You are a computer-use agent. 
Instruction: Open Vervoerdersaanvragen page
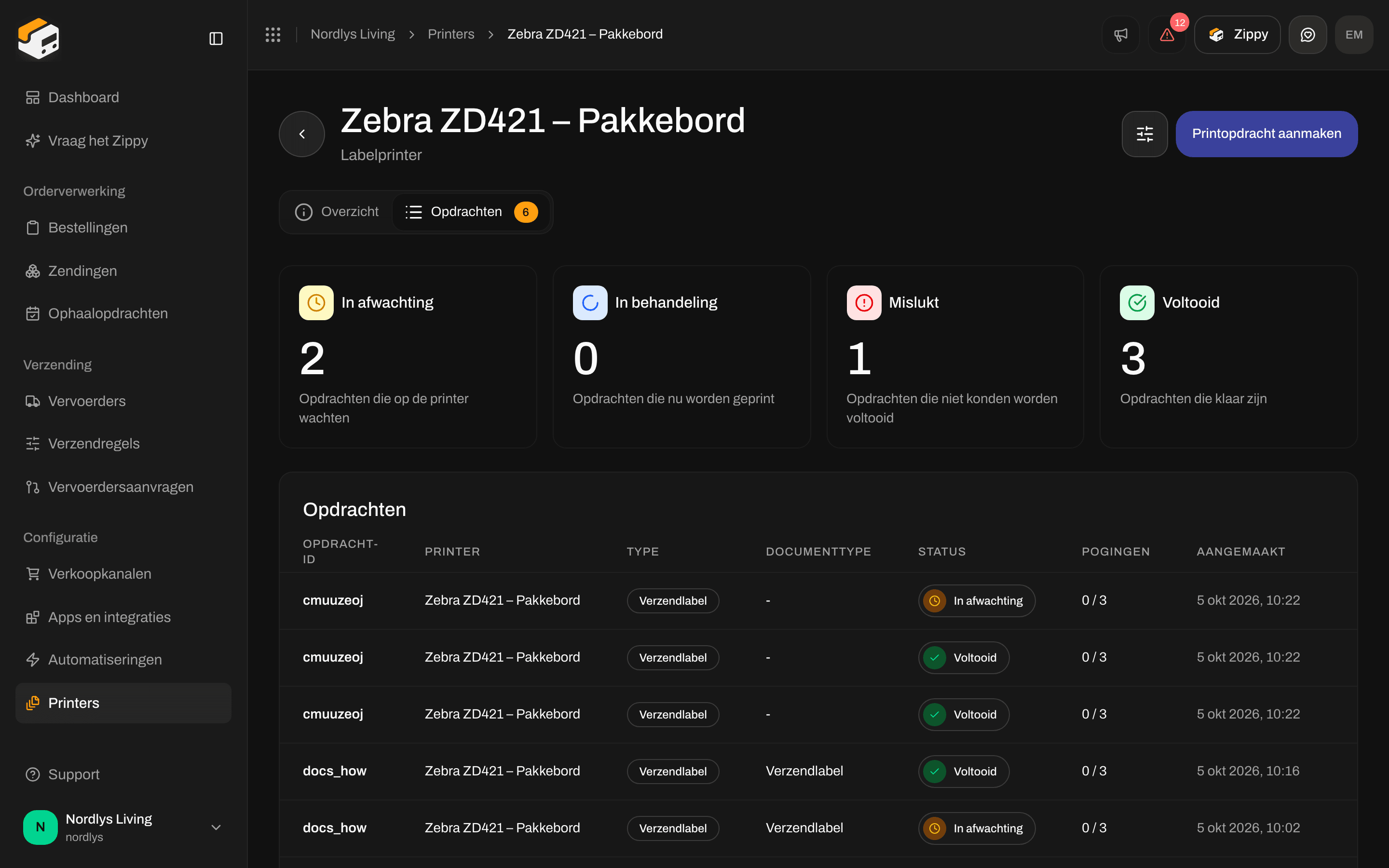123,487
